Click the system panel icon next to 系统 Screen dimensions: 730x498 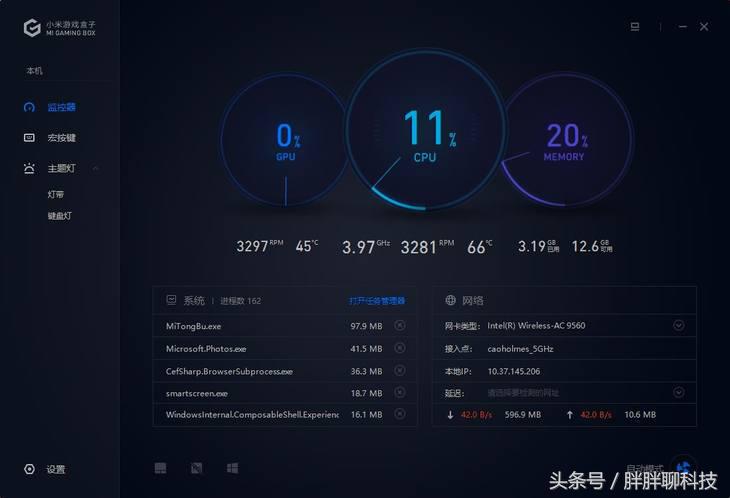coord(171,300)
